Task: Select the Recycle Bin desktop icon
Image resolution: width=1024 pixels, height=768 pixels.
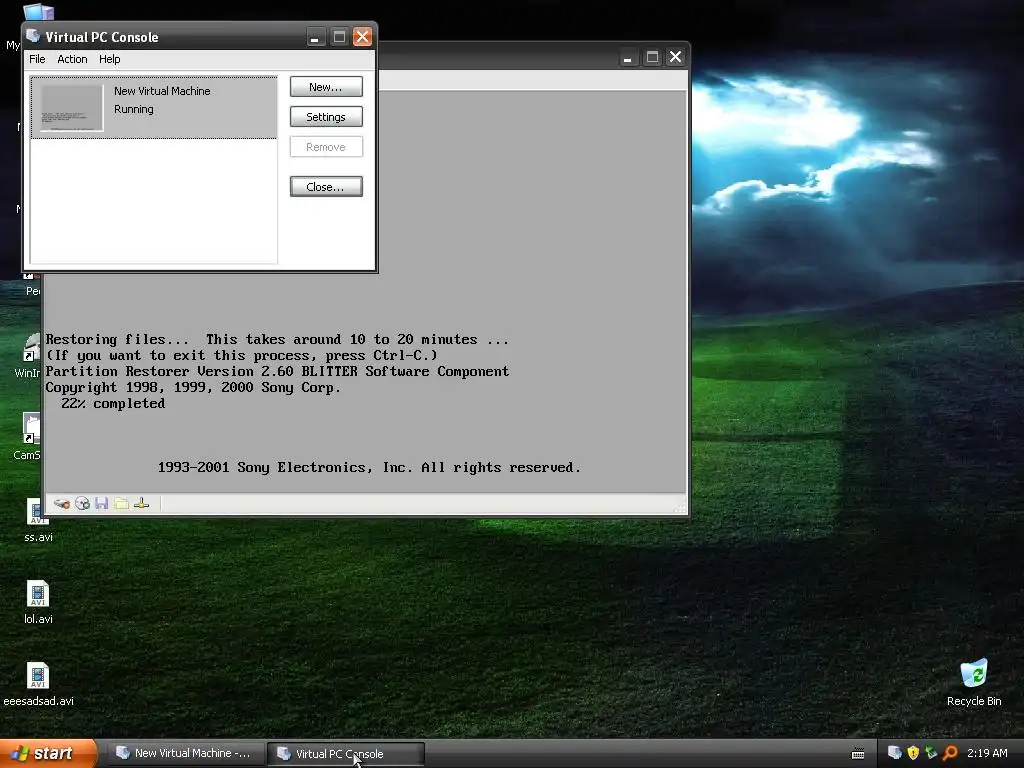Action: pos(974,683)
